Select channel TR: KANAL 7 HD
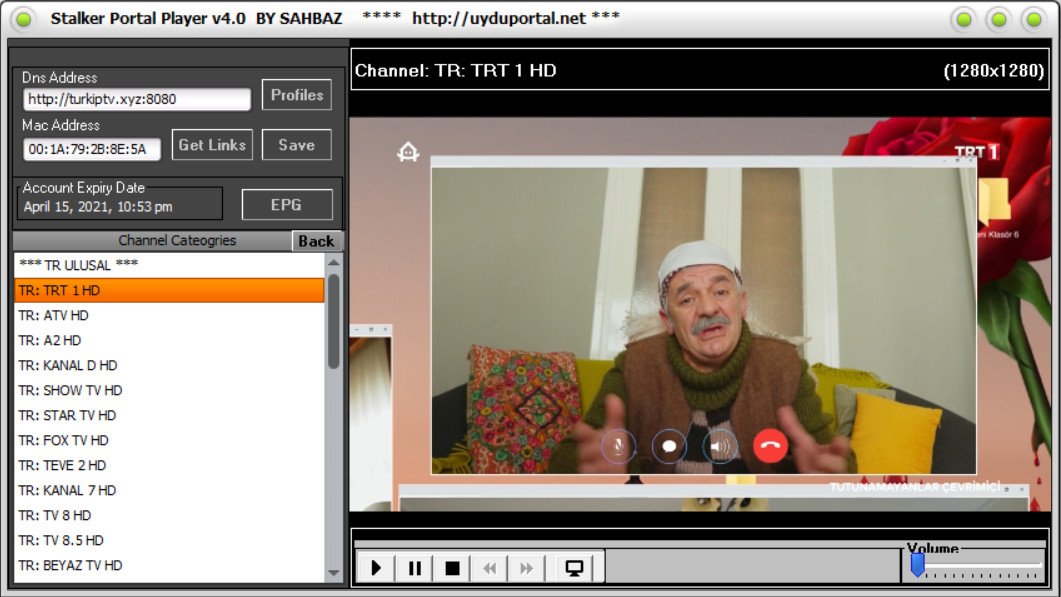This screenshot has width=1061, height=597. pos(169,491)
